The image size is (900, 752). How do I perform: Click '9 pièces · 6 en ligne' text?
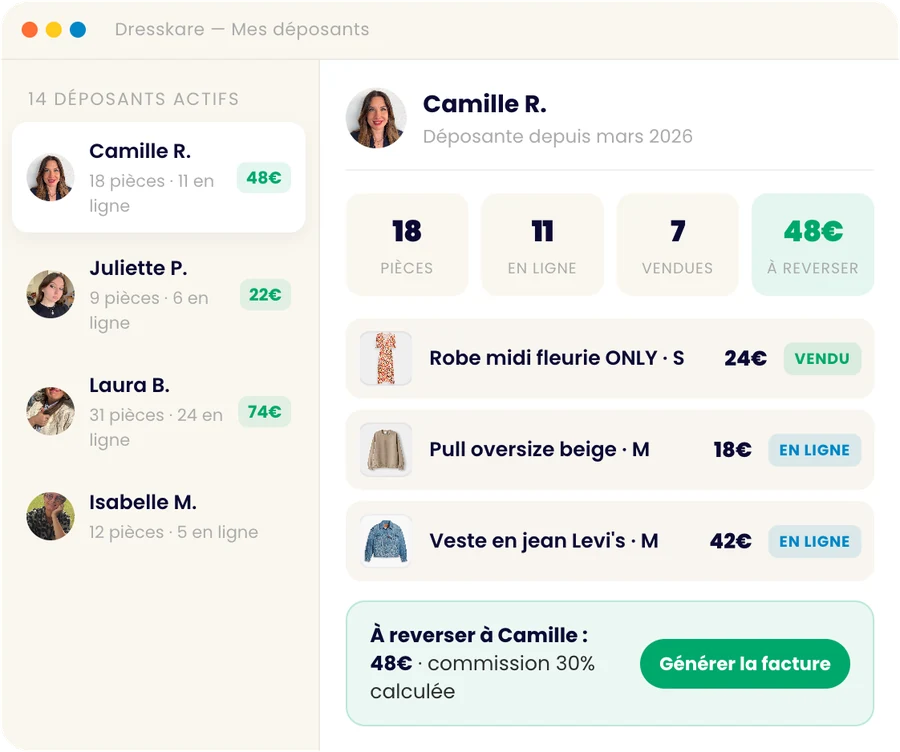coord(149,311)
